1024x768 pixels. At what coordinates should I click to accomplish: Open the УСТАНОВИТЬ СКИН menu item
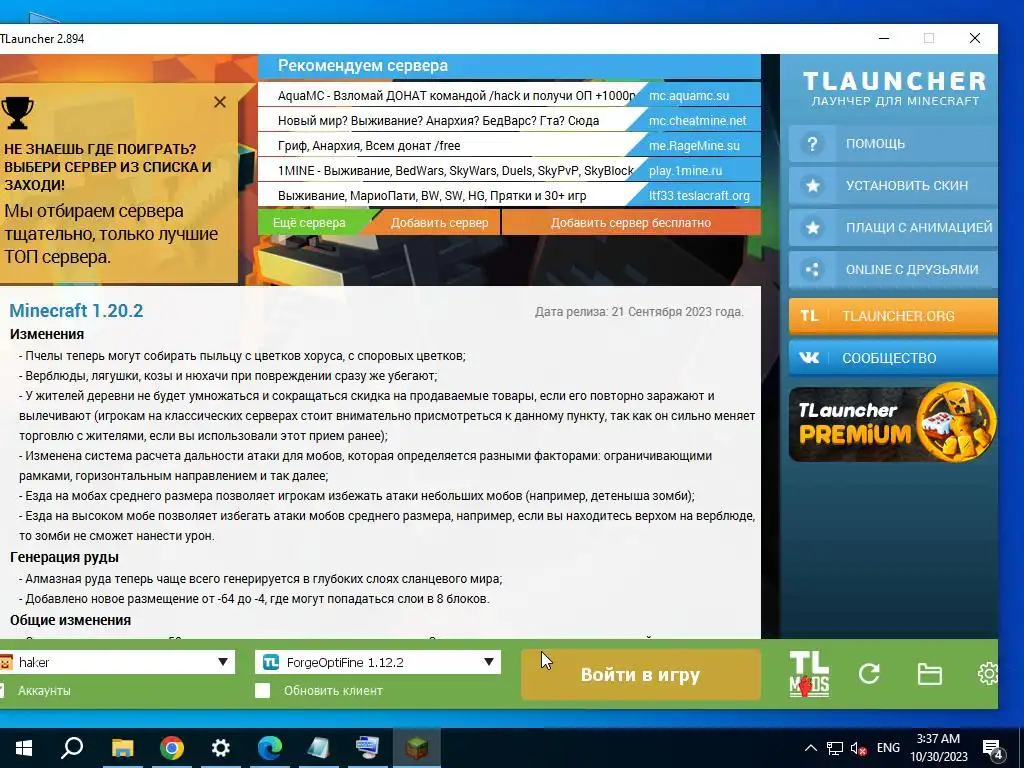tap(893, 186)
